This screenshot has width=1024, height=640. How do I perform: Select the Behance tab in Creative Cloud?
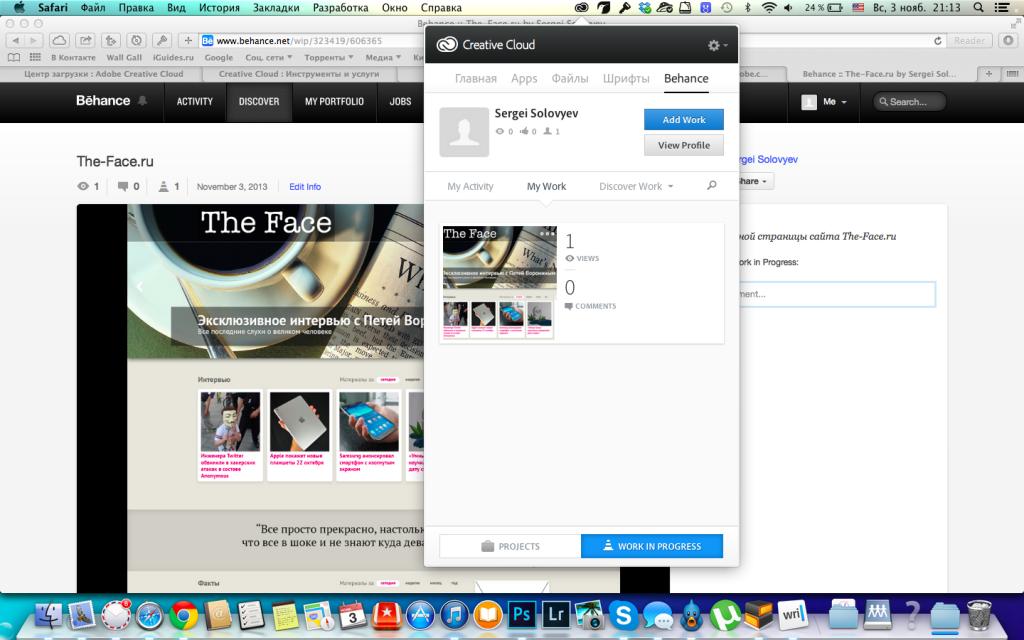(686, 78)
